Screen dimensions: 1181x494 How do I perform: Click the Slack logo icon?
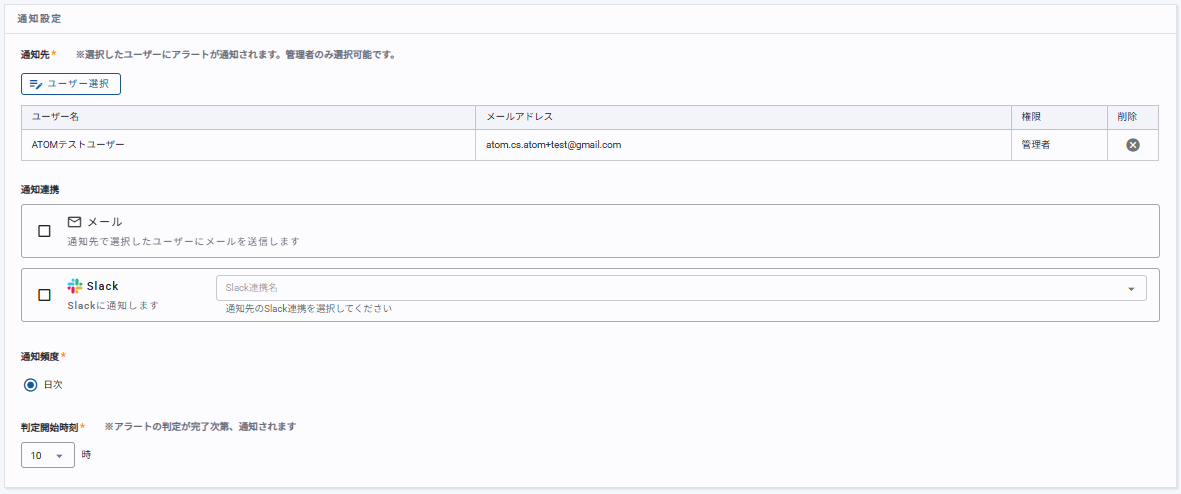(x=74, y=286)
